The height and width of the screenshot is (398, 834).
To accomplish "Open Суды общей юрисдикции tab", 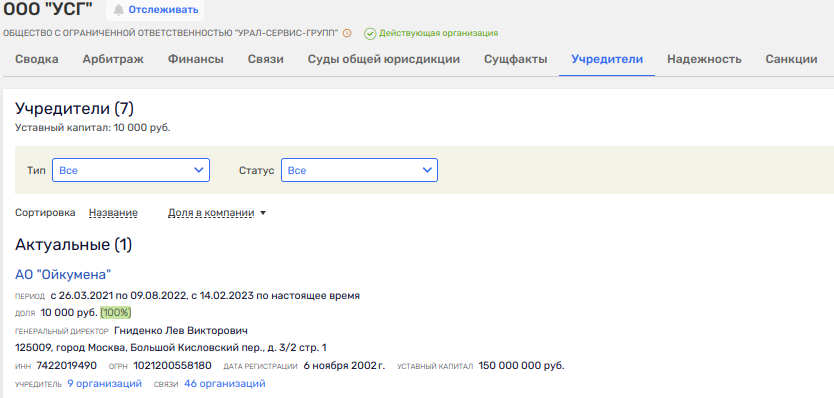I will [383, 59].
